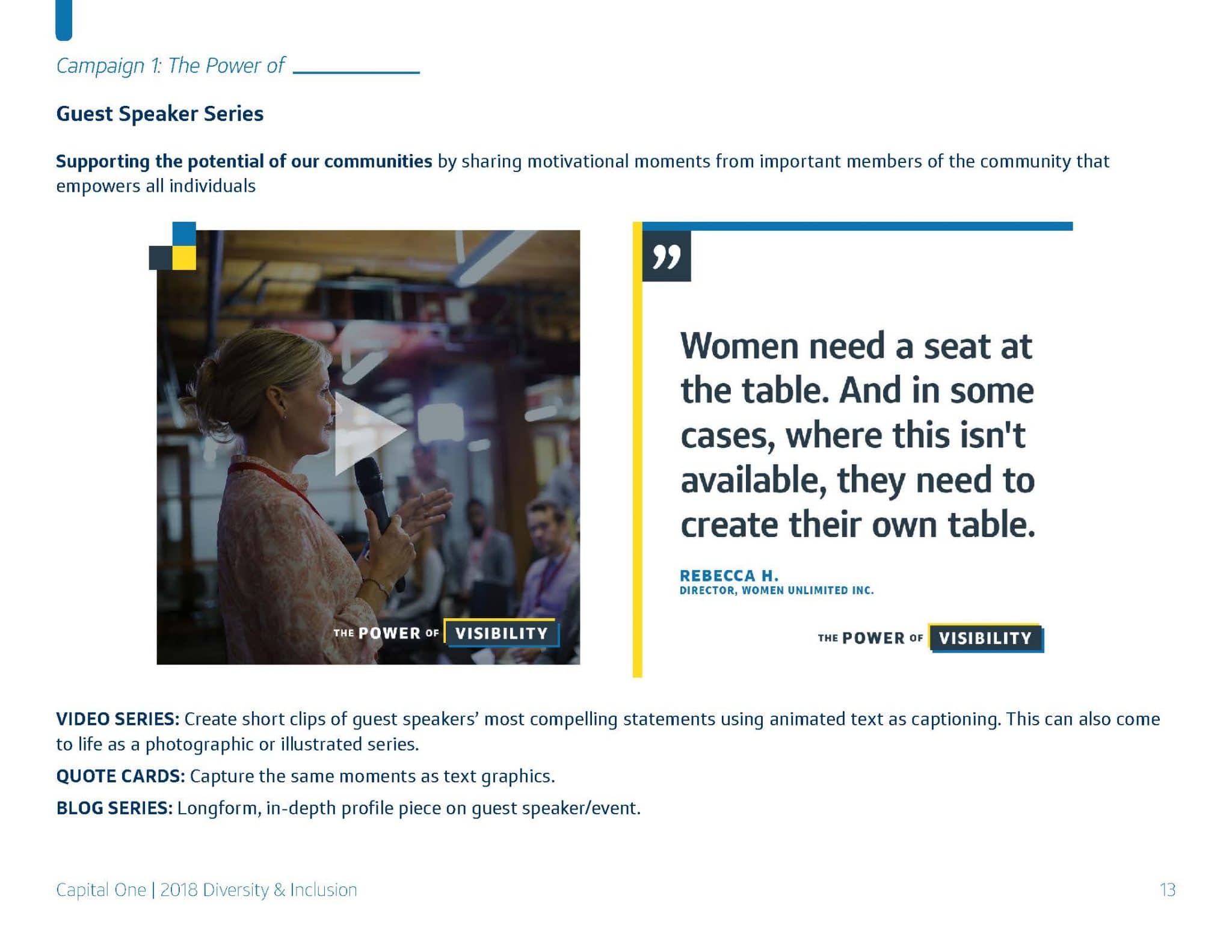This screenshot has height=952, width=1232.
Task: Click the VIDEO SERIES label
Action: pos(118,719)
